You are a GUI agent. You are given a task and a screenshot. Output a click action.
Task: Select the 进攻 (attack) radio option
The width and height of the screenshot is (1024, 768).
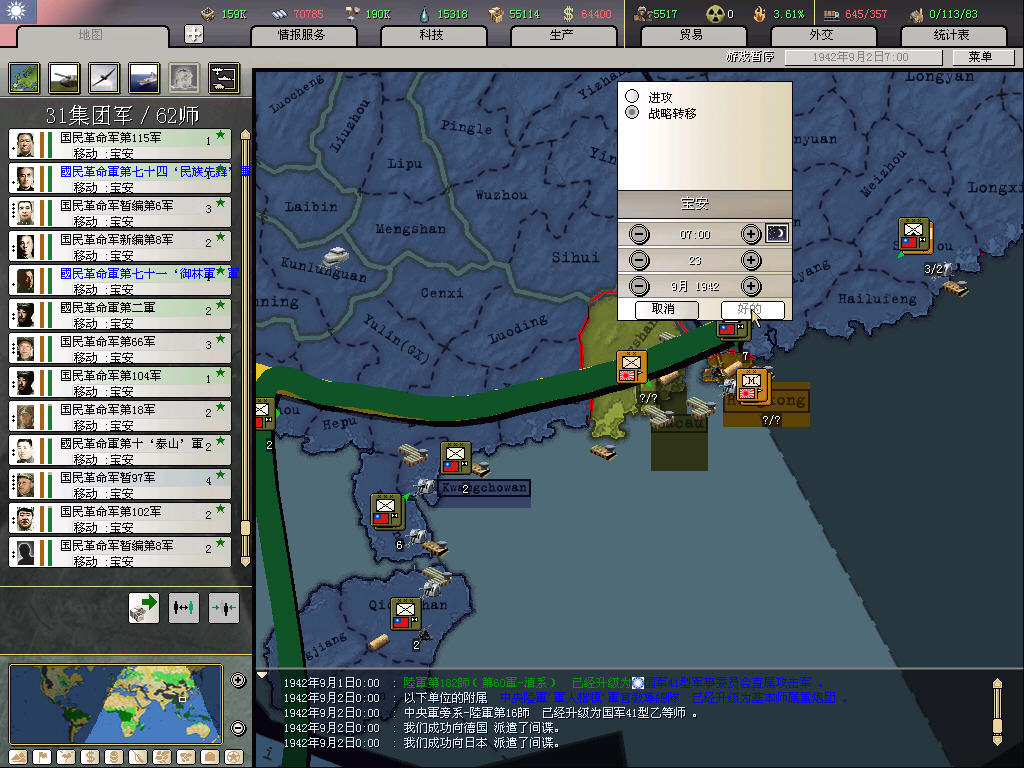(x=632, y=97)
